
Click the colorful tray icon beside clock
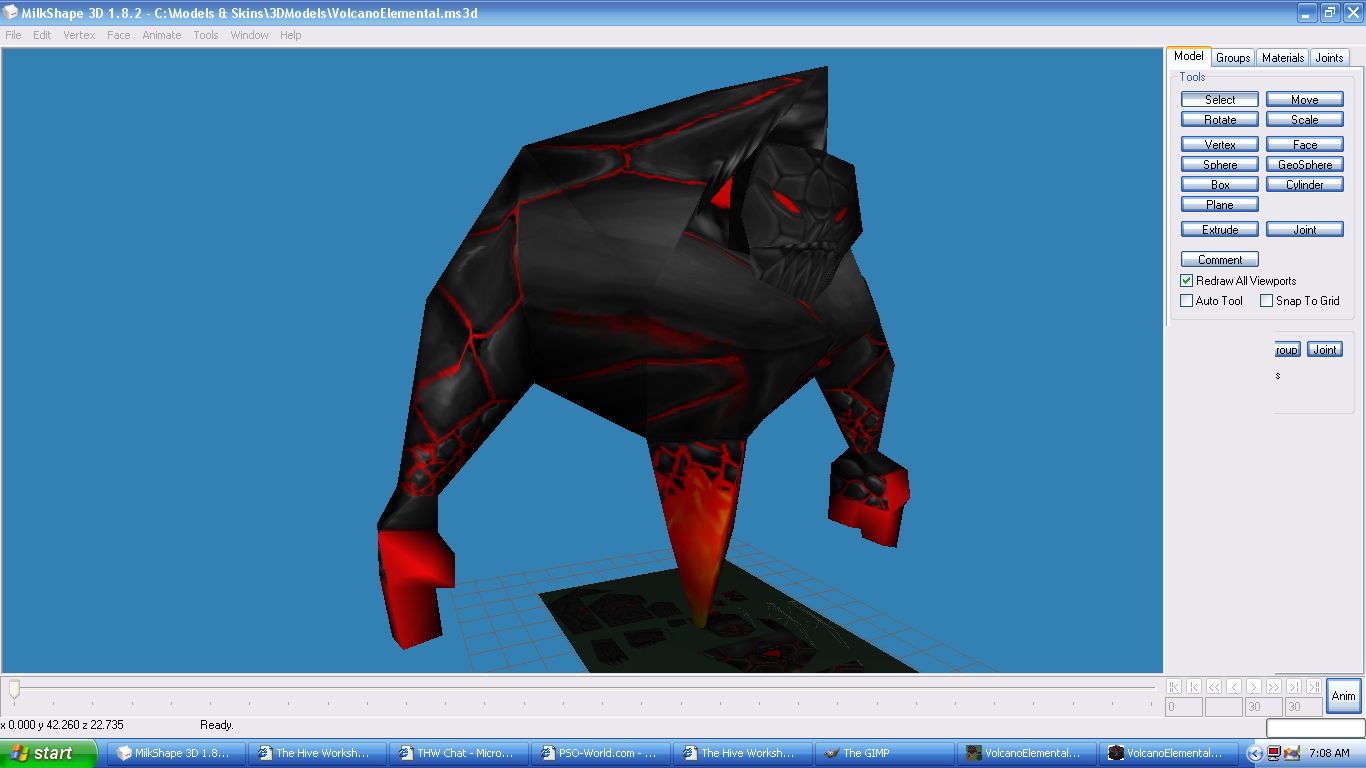(1292, 753)
